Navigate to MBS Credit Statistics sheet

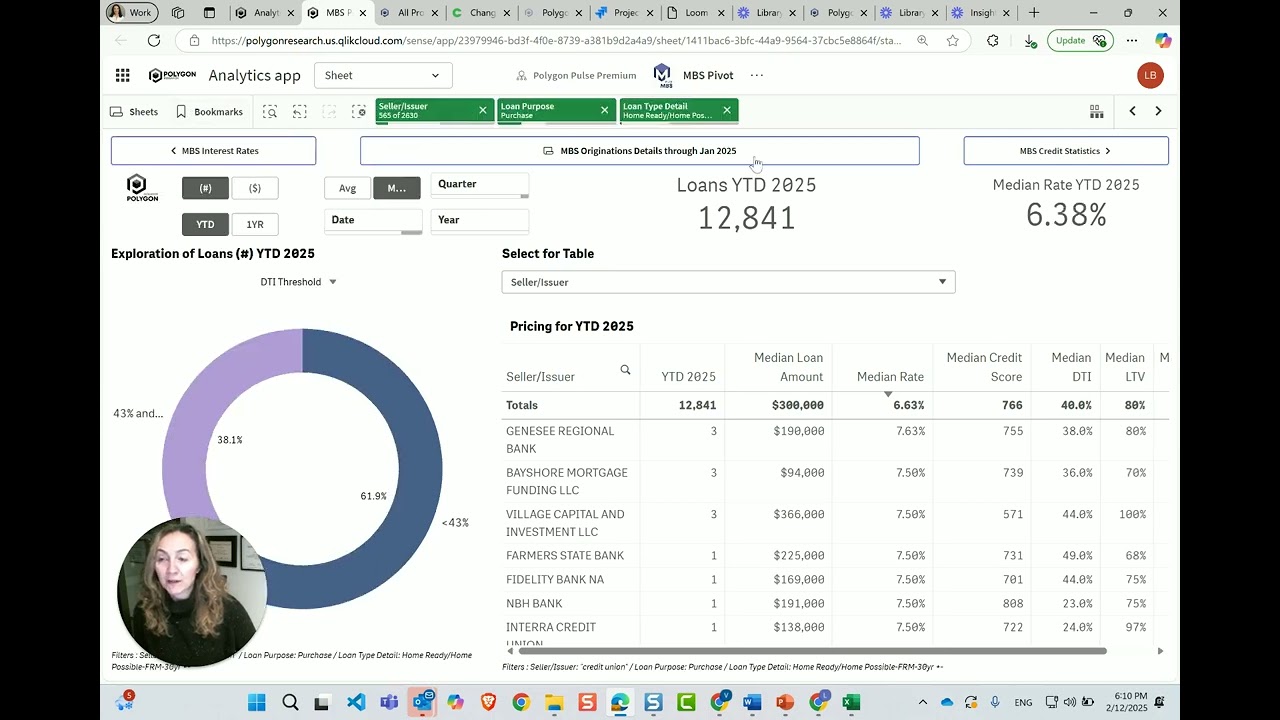pos(1066,151)
